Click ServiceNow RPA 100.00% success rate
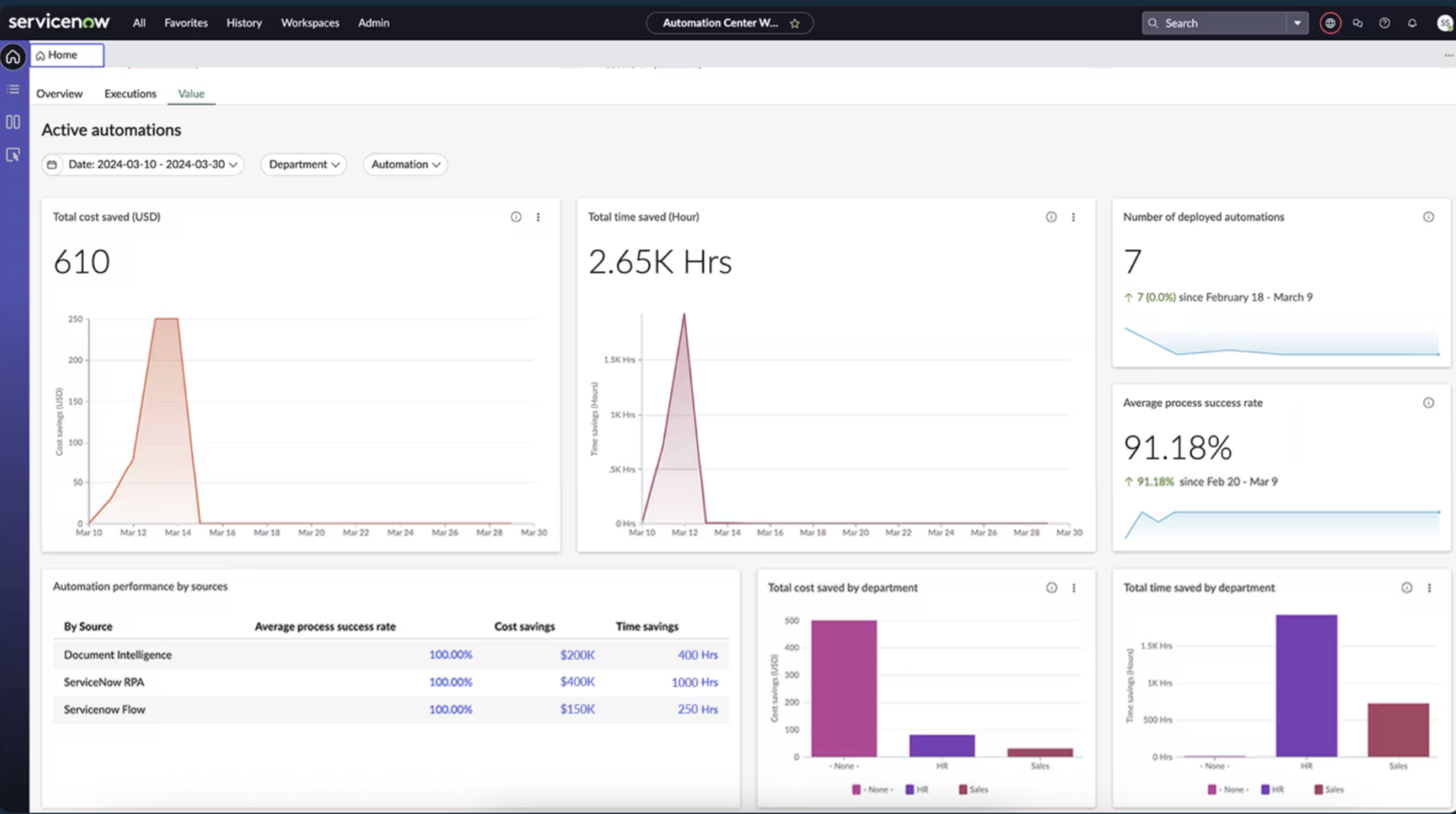This screenshot has height=814, width=1456. 450,682
